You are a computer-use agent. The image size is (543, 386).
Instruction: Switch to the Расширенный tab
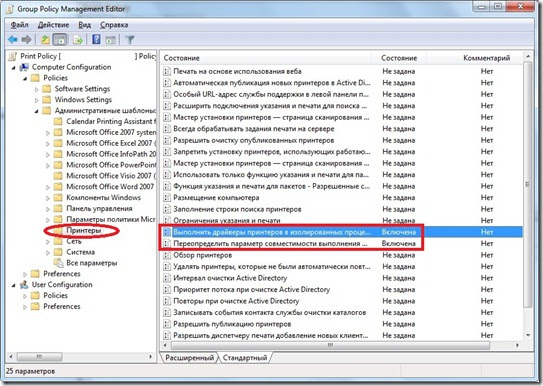coord(189,358)
